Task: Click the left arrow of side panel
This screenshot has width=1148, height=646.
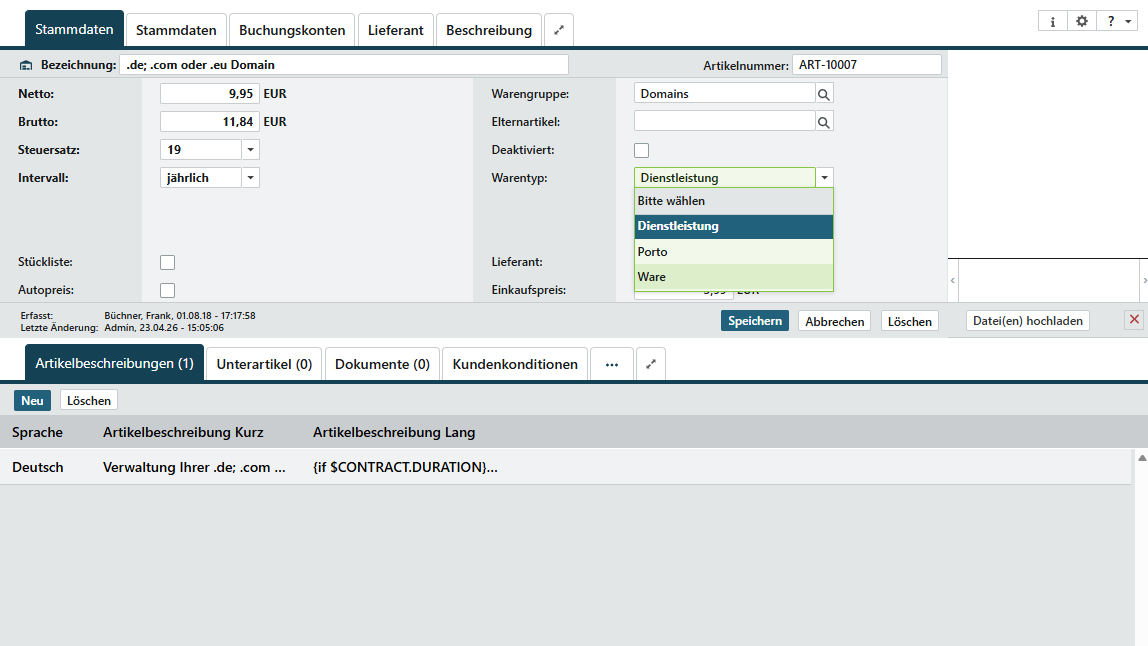Action: click(953, 281)
